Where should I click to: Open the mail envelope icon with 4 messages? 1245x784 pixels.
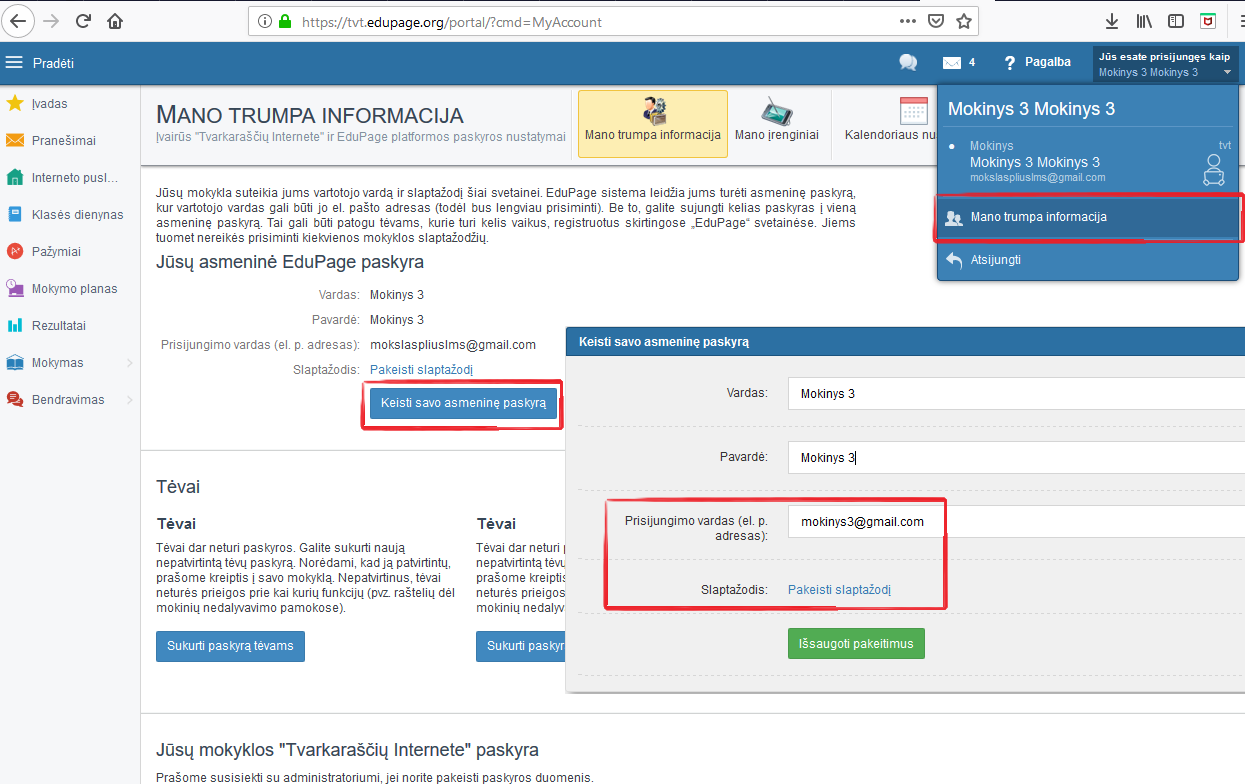coord(951,62)
